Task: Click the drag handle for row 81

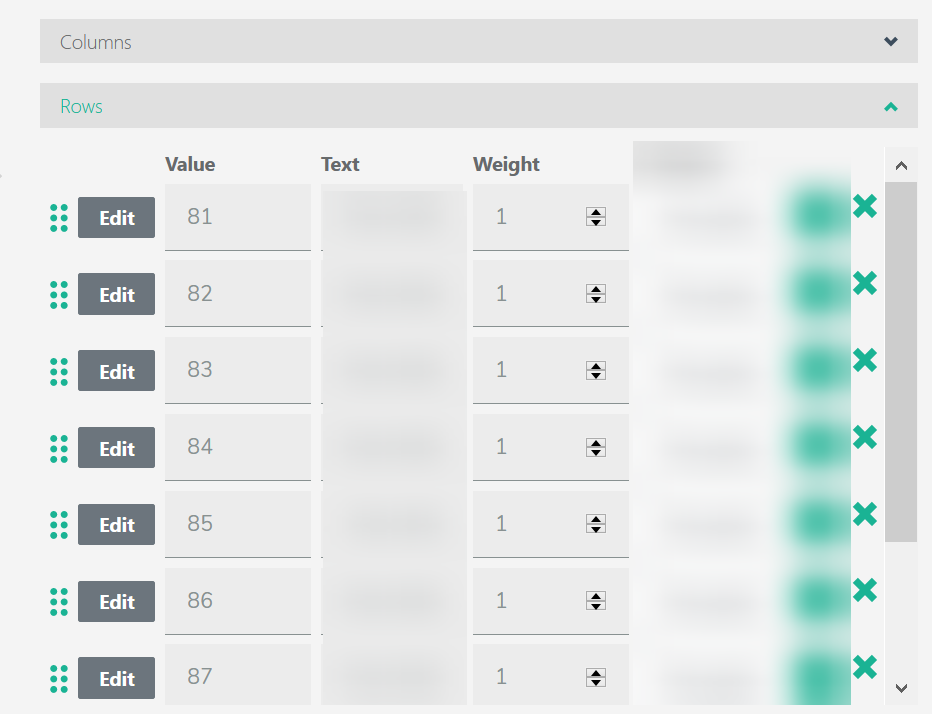Action: point(59,218)
